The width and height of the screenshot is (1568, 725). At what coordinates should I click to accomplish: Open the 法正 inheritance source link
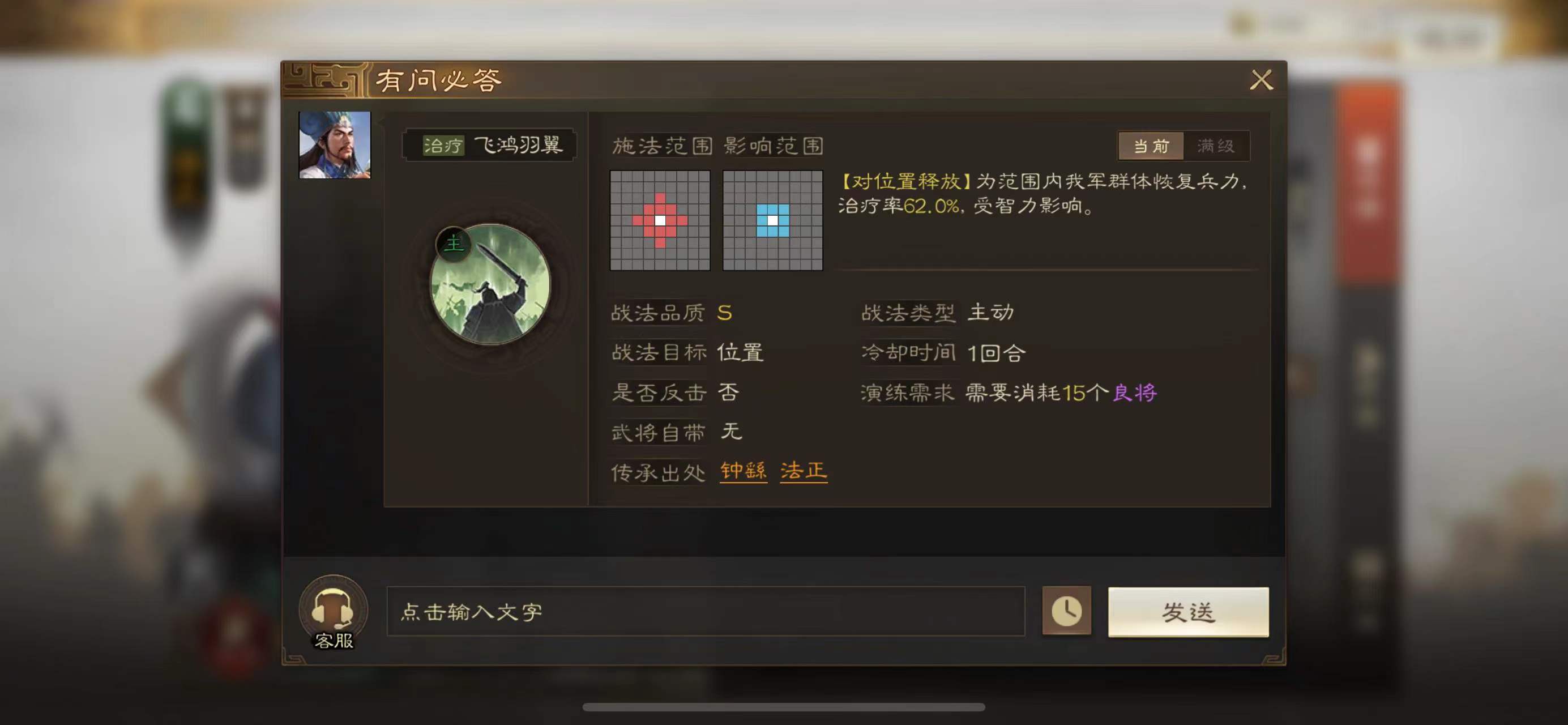804,471
